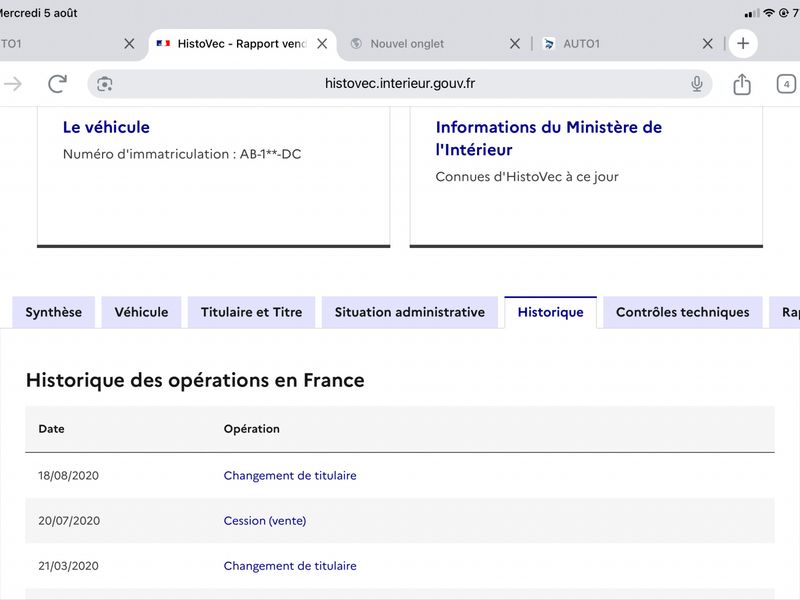Close the rightmost AUTO1 tab
This screenshot has height=600, width=800.
(x=708, y=44)
